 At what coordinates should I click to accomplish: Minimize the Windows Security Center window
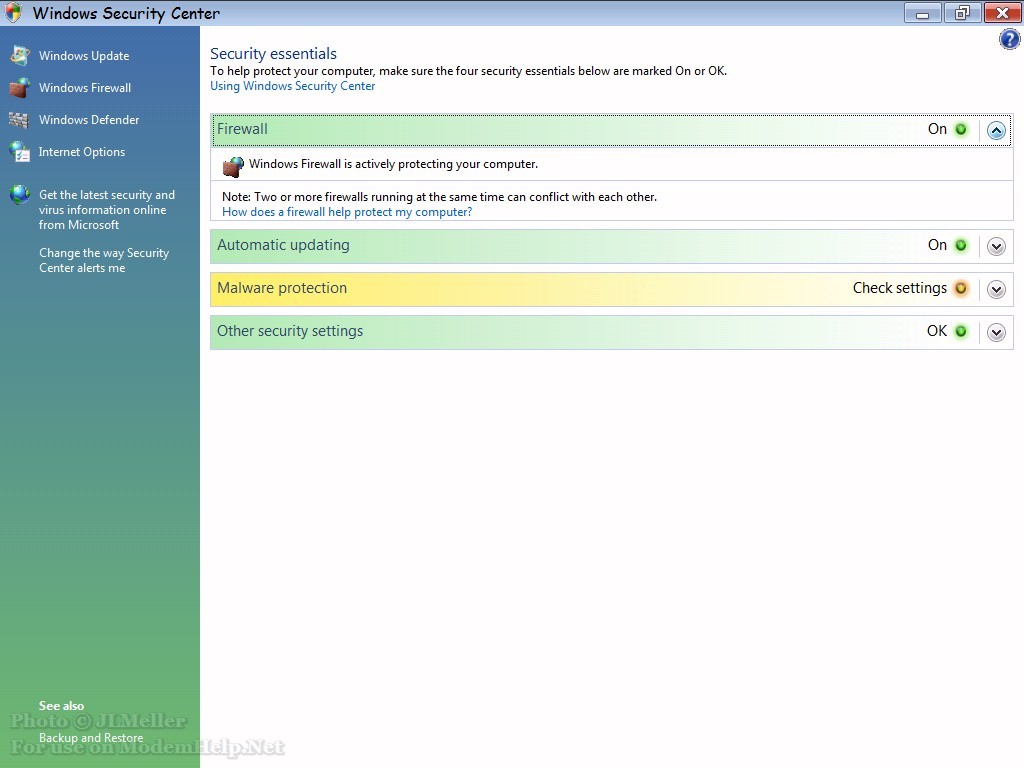(922, 13)
